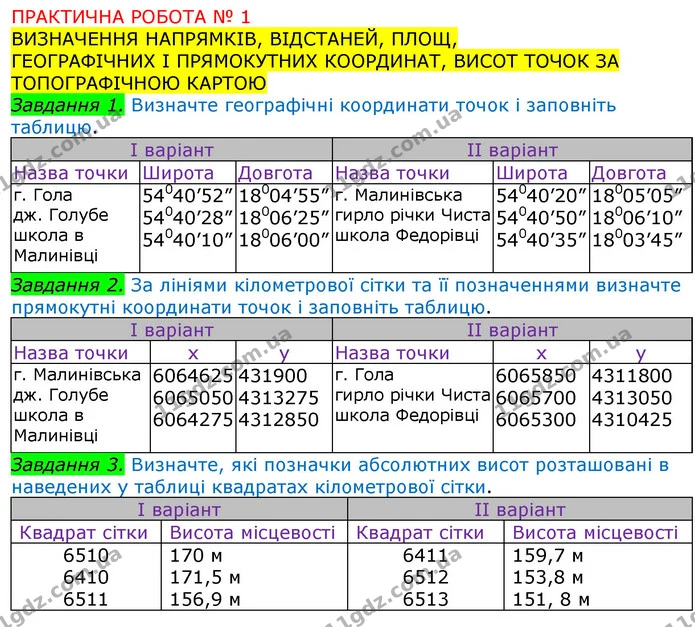This screenshot has width=695, height=627.
Task: Click grid square 6513
Action: click(x=426, y=599)
